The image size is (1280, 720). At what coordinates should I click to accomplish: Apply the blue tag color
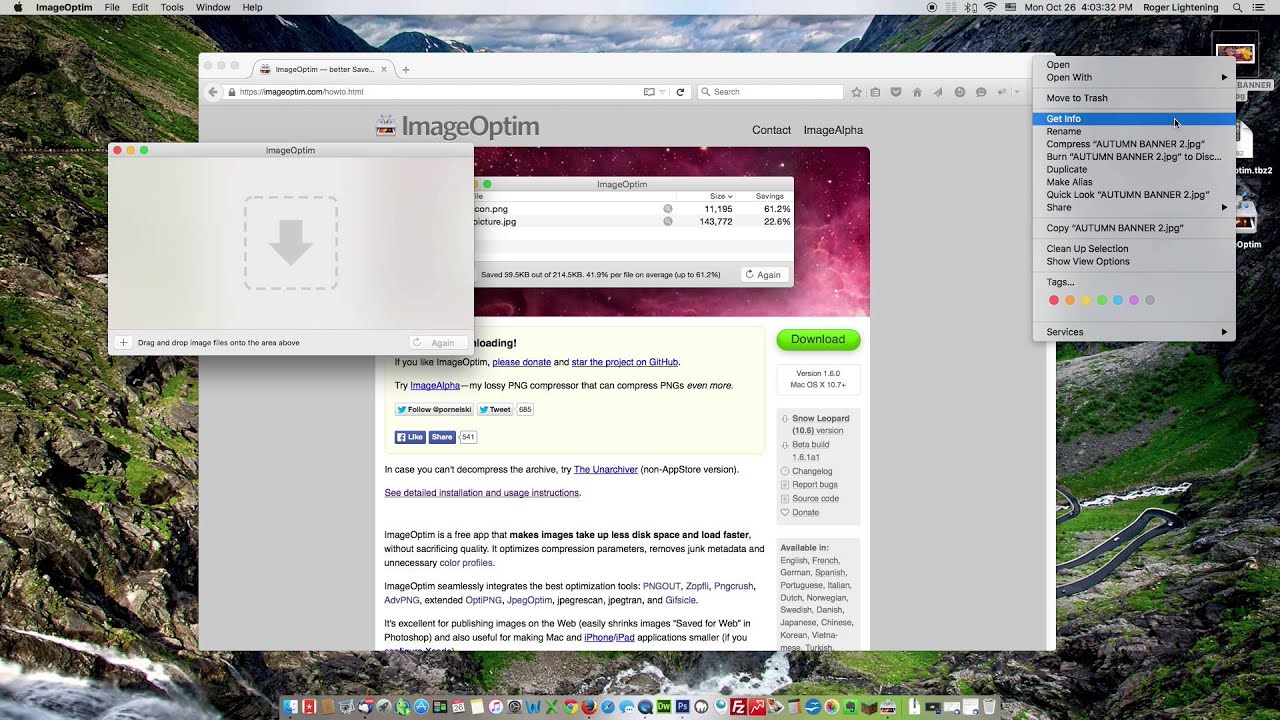(x=1118, y=300)
